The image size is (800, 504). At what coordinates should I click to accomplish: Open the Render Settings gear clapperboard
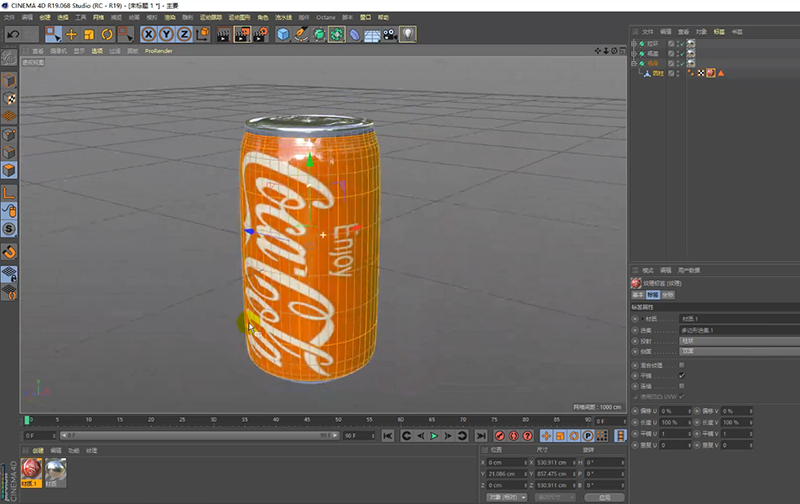(260, 34)
